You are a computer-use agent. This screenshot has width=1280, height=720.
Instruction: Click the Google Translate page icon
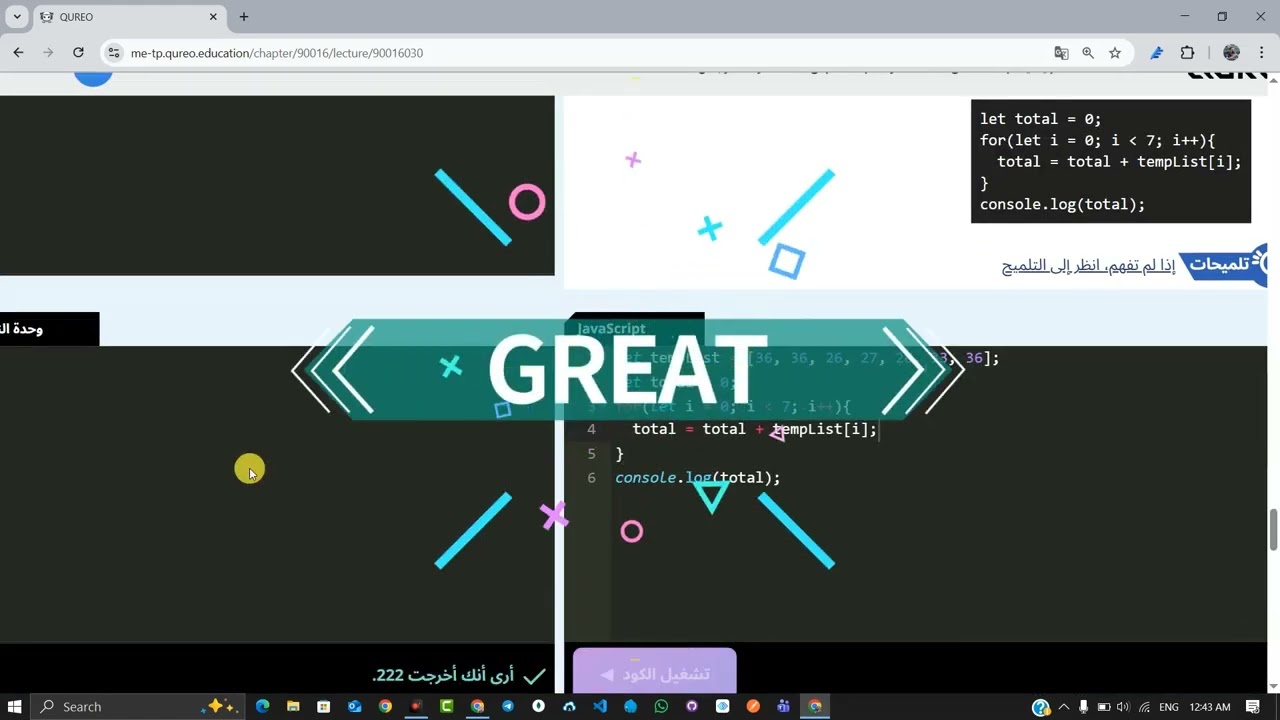pos(1061,53)
